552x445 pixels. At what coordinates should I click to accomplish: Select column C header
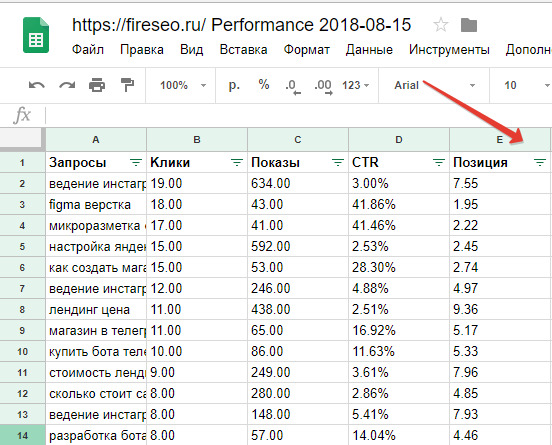pos(298,139)
